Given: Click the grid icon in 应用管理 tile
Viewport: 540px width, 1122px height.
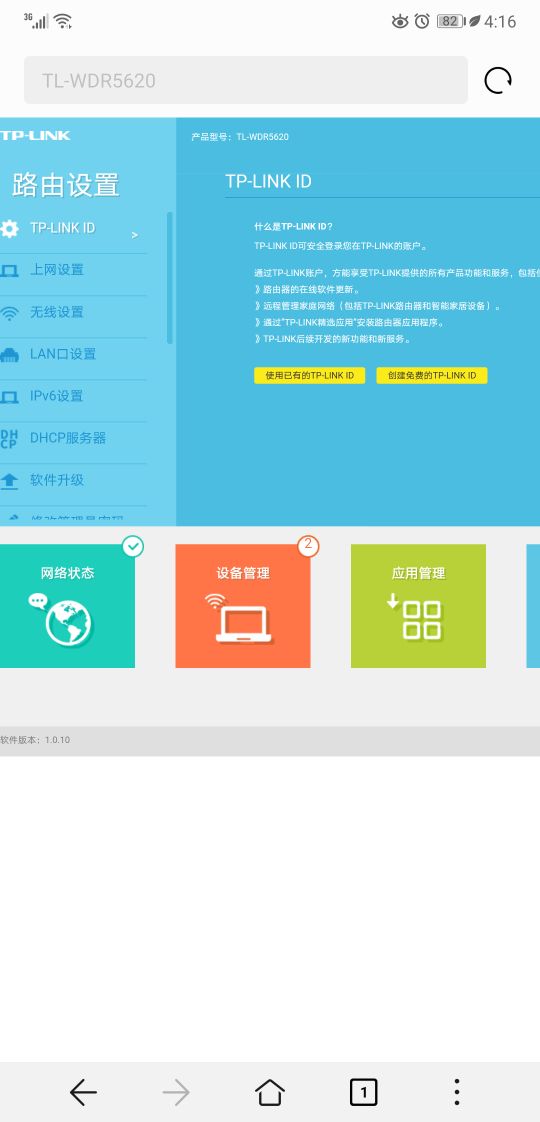Looking at the screenshot, I should point(421,620).
